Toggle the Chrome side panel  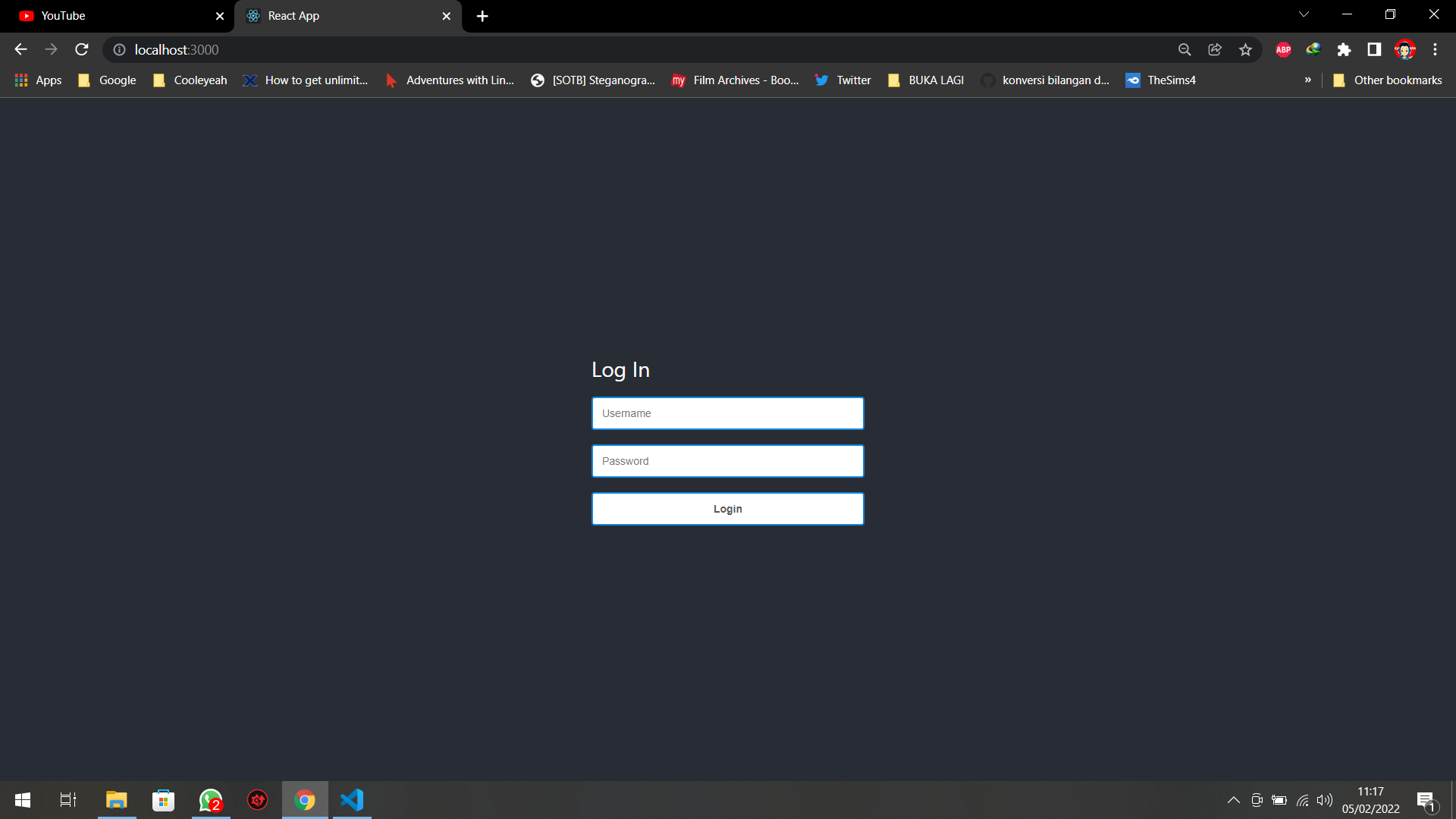click(1374, 49)
